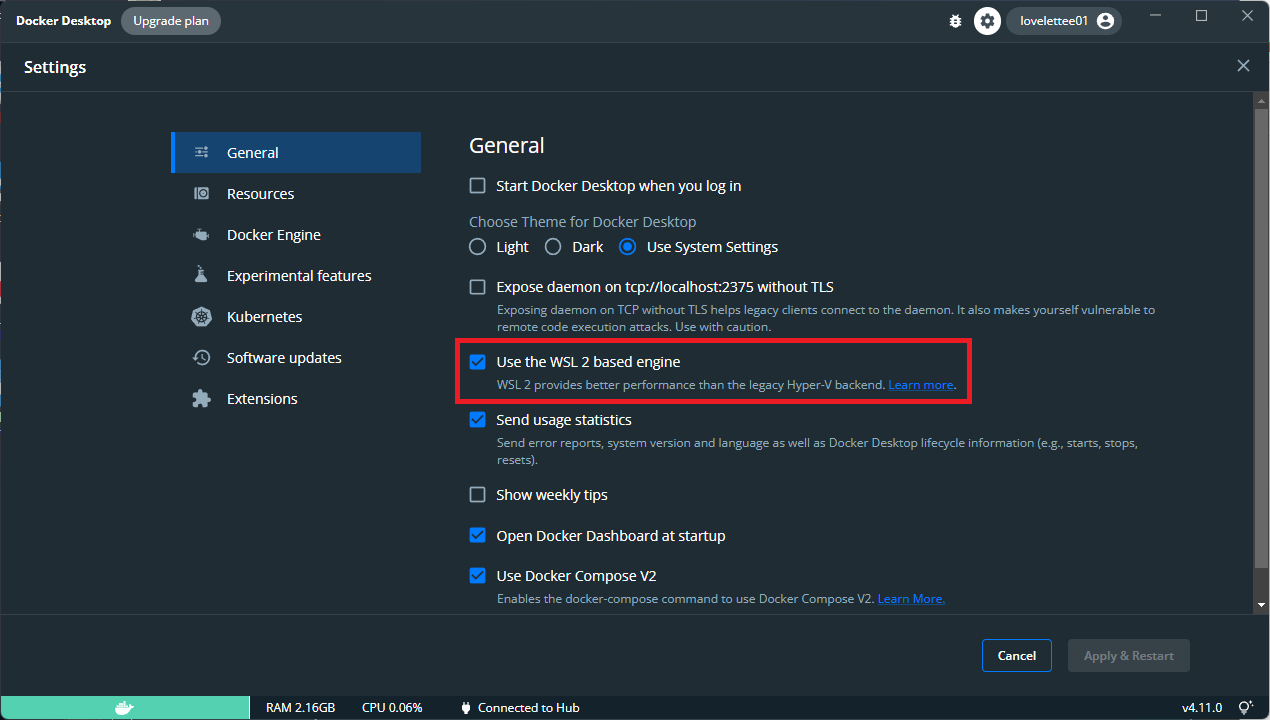Click the Kubernetes helm wheel icon
1270x720 pixels.
(201, 317)
